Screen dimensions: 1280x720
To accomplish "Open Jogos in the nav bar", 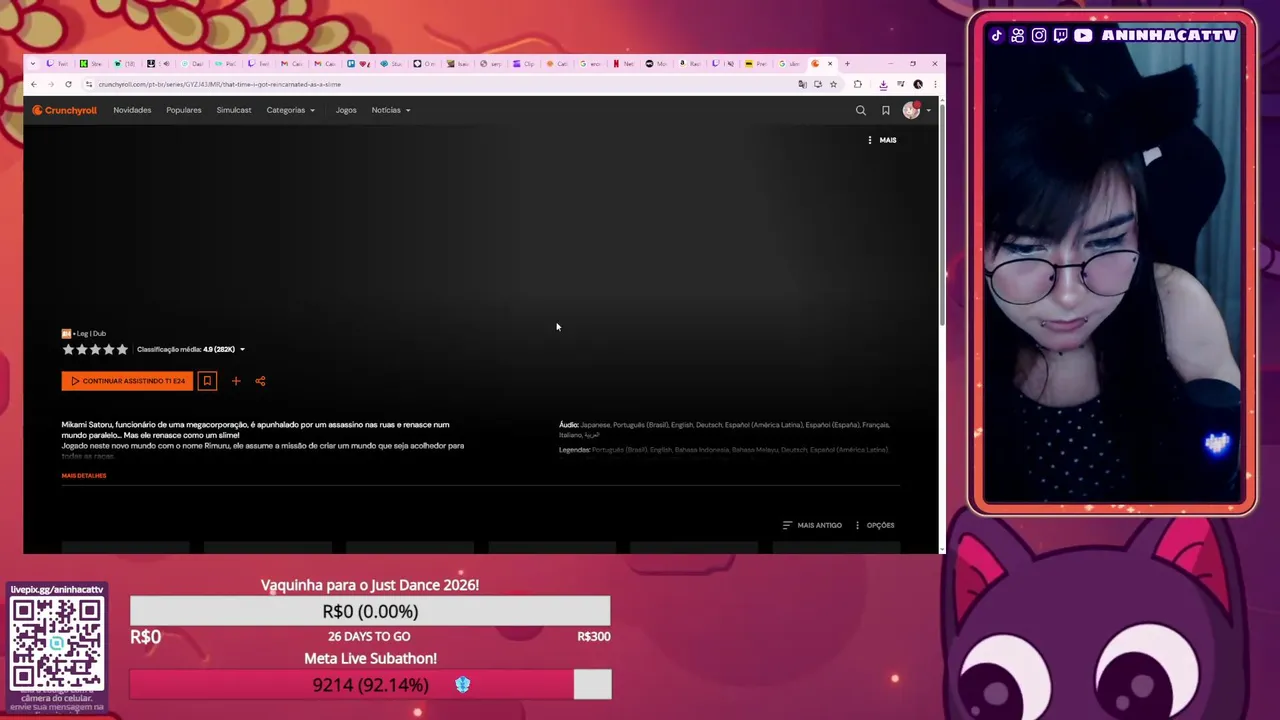I will click(346, 110).
